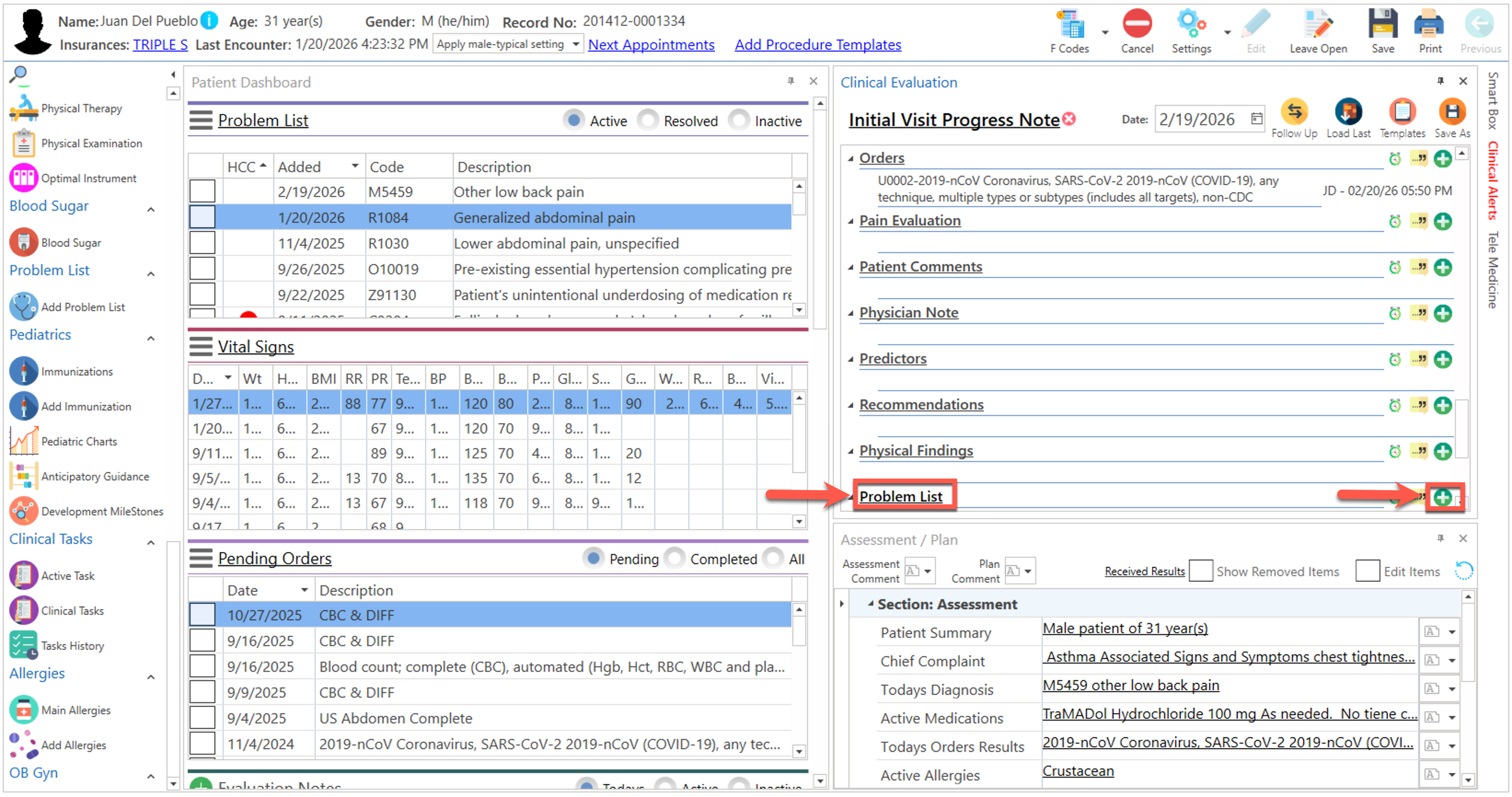Viewport: 1512px width, 797px height.
Task: Open the male-typical setting dropdown
Action: coord(575,45)
